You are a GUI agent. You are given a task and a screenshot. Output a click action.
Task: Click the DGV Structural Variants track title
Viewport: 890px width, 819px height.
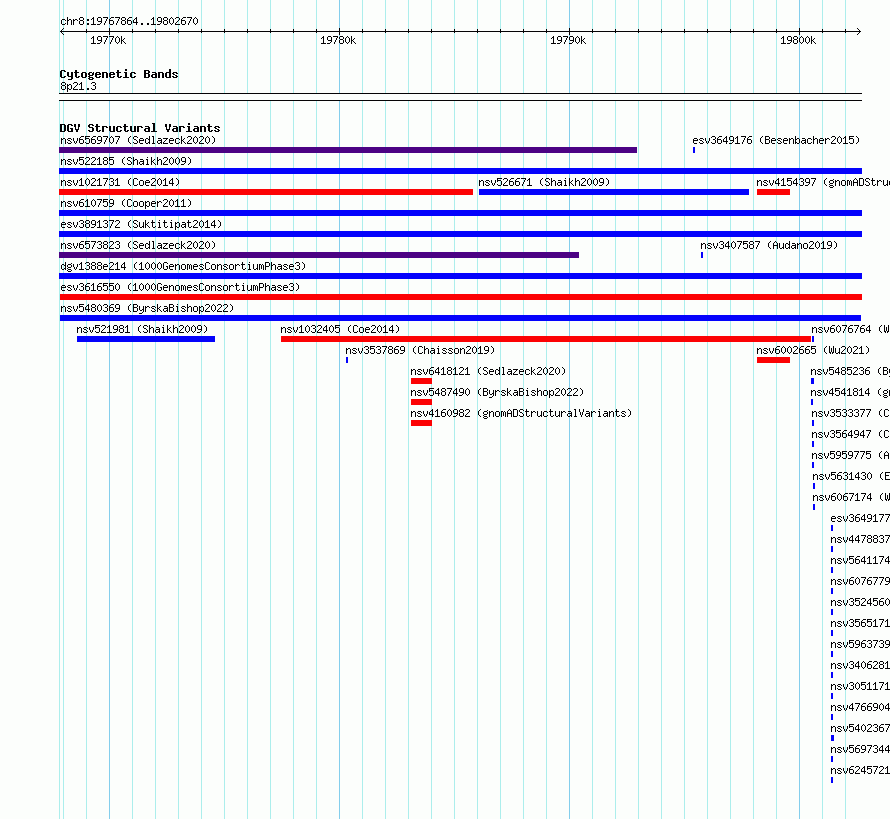pyautogui.click(x=140, y=128)
